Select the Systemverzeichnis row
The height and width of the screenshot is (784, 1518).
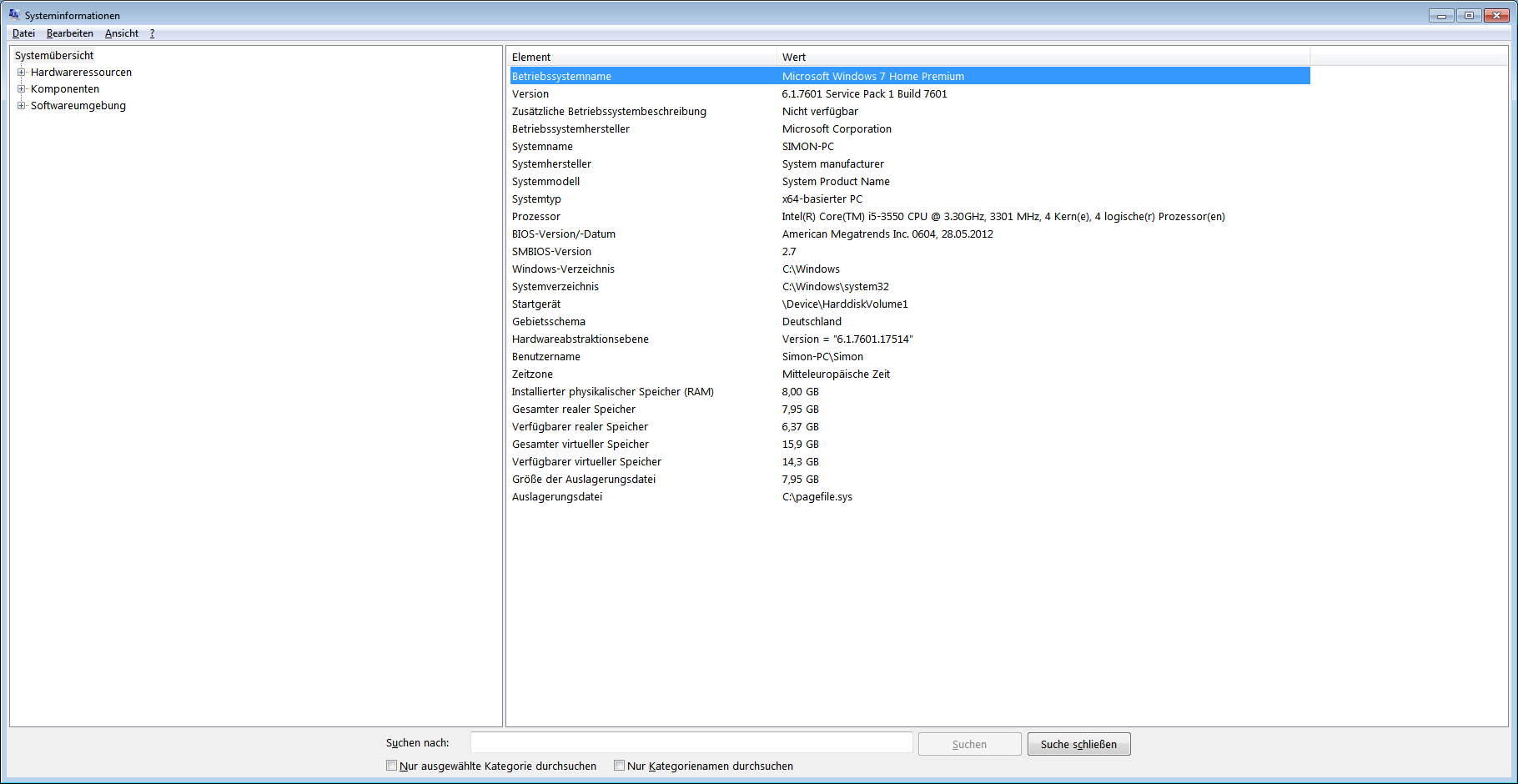pyautogui.click(x=910, y=286)
